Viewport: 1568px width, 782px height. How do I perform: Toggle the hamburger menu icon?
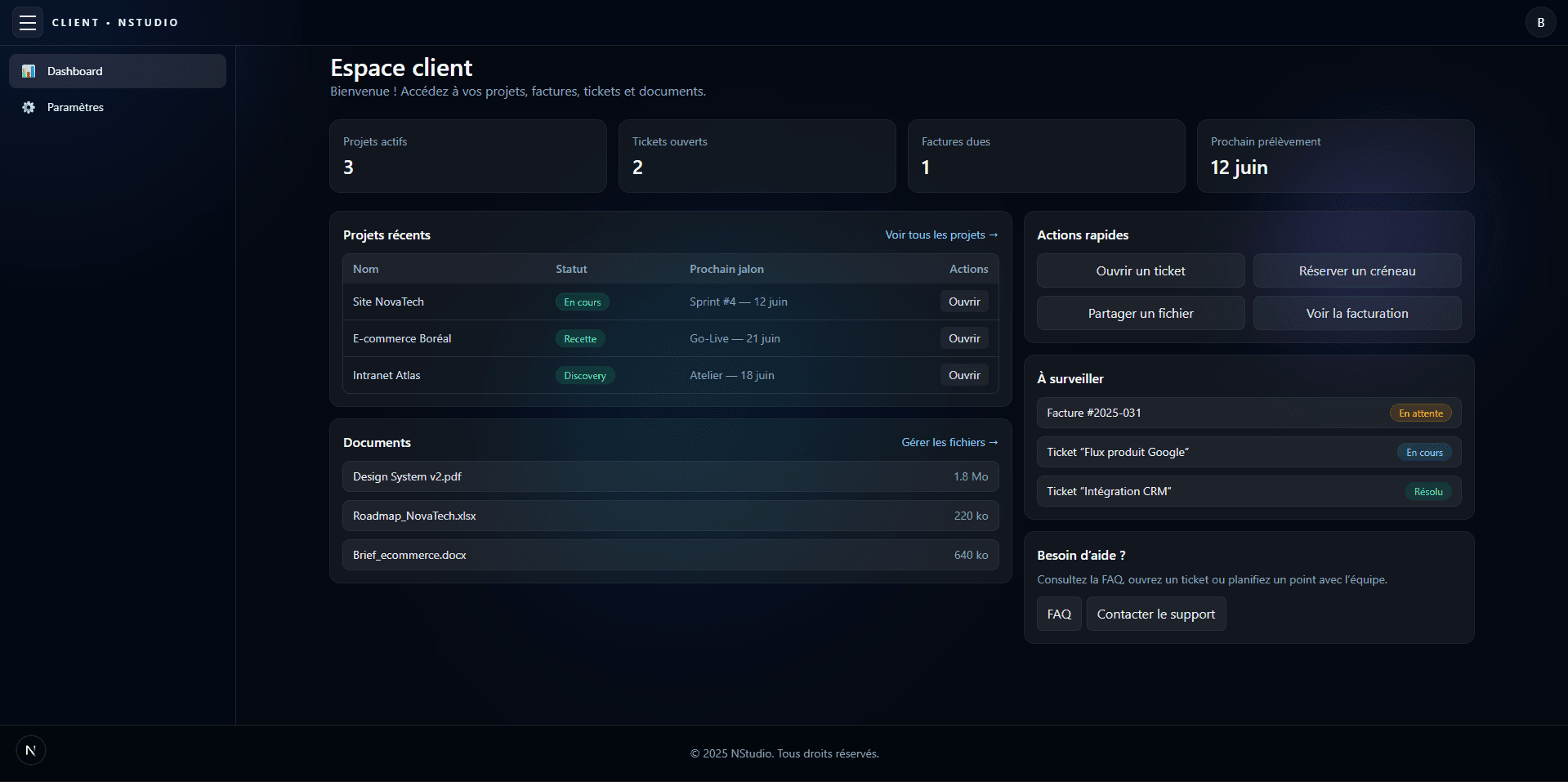coord(28,23)
